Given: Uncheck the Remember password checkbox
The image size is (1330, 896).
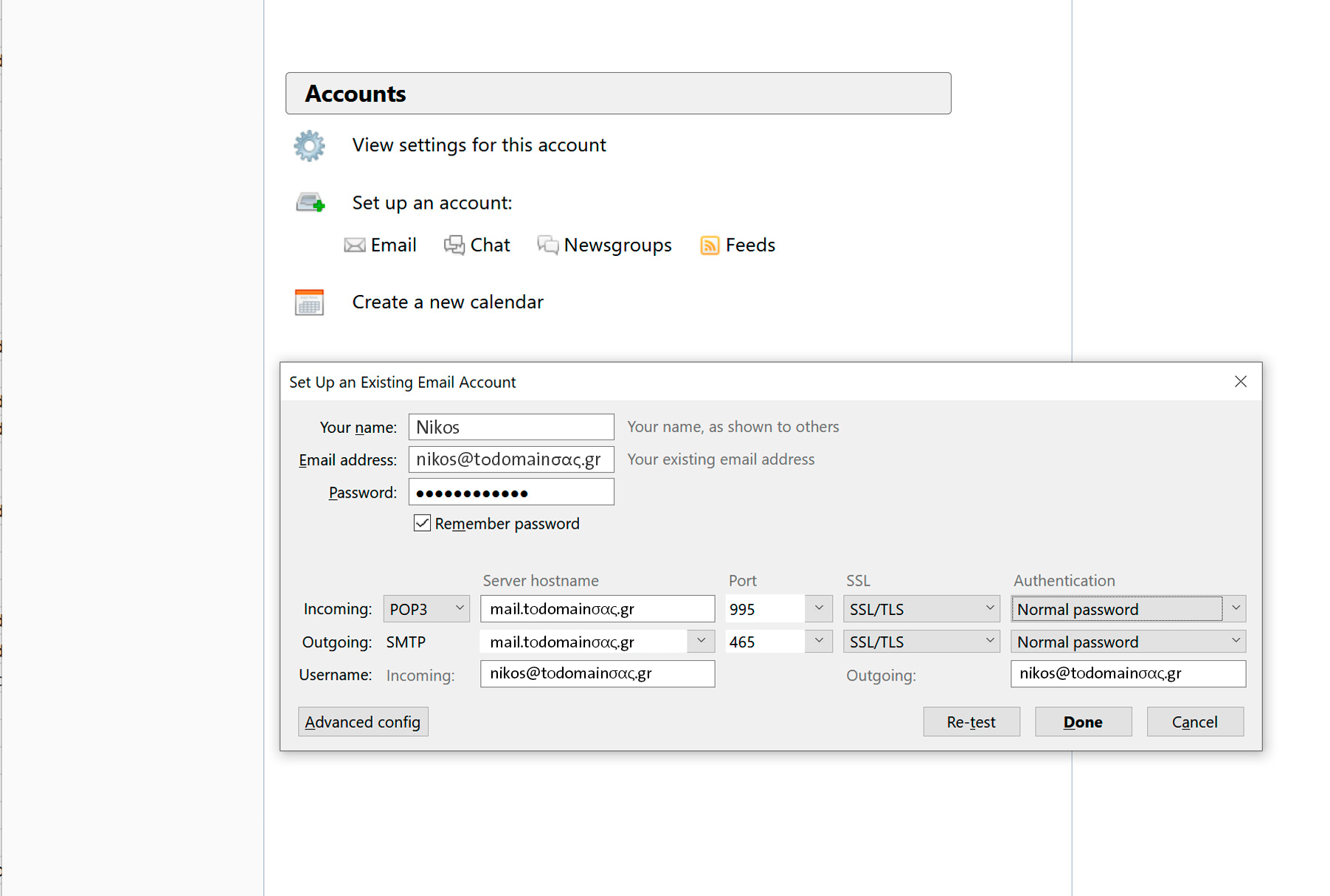Looking at the screenshot, I should pyautogui.click(x=422, y=524).
